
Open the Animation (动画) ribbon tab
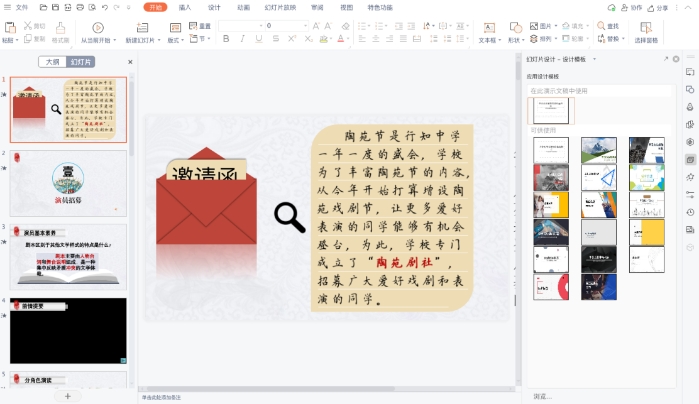click(x=243, y=7)
